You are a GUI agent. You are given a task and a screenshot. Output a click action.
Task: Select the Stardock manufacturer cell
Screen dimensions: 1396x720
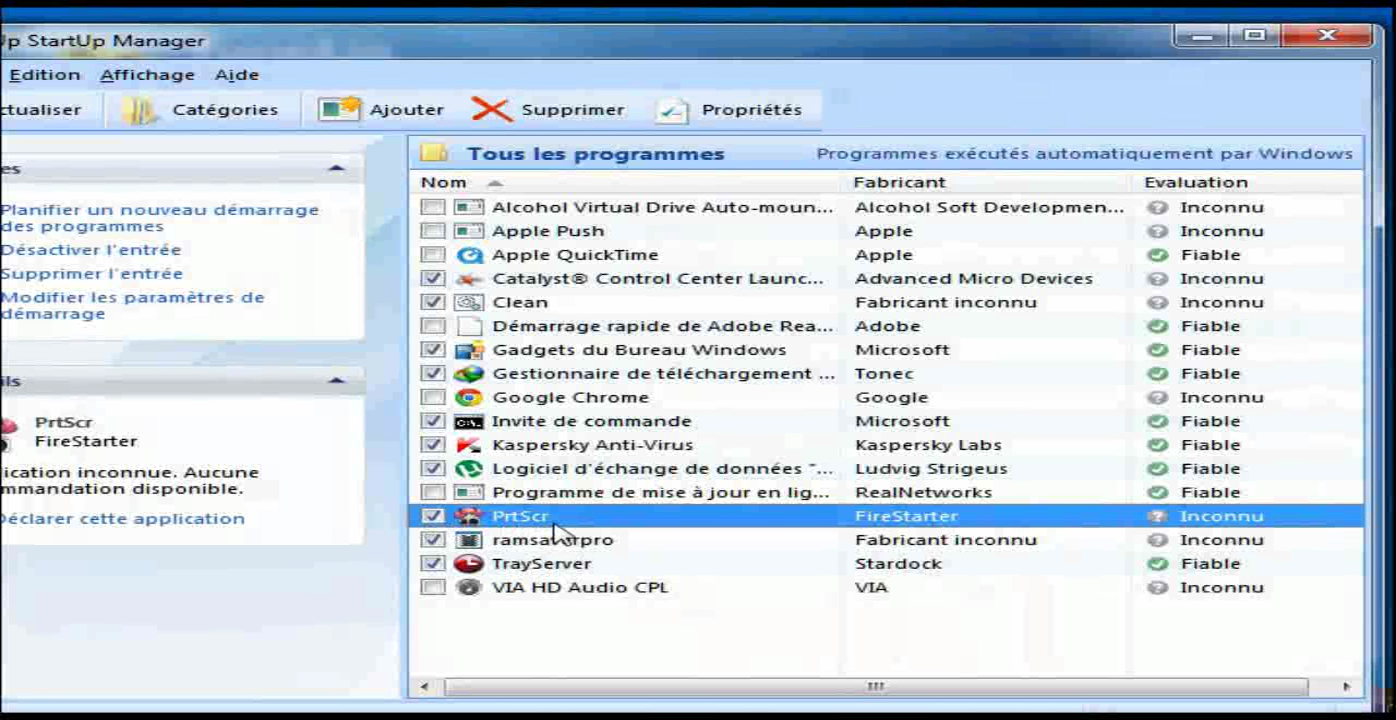898,564
